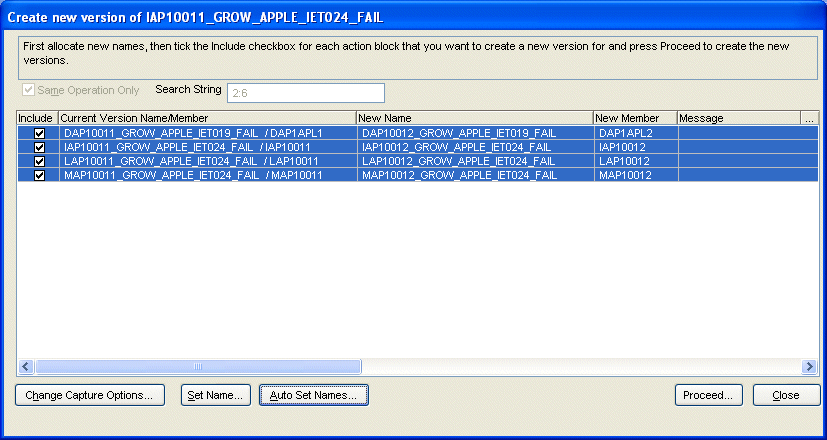
Task: Close the dialog with Close button
Action: point(786,395)
